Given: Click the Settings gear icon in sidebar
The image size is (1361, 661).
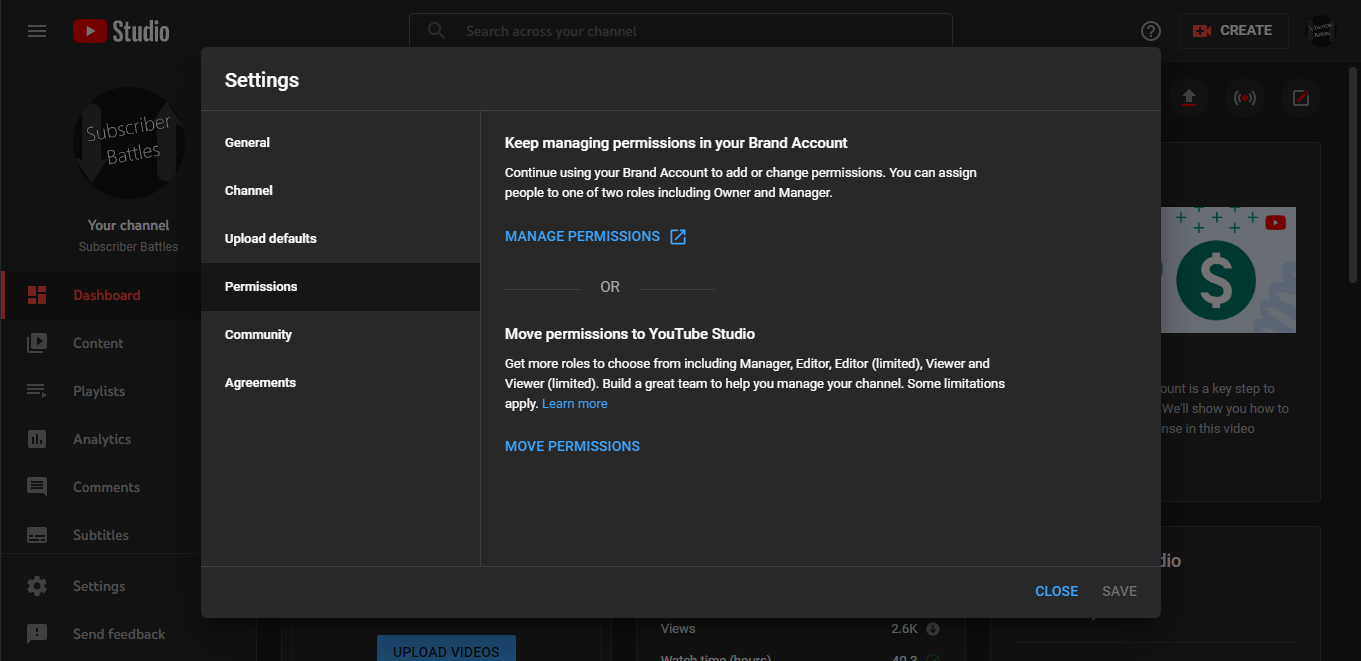Looking at the screenshot, I should 37,586.
